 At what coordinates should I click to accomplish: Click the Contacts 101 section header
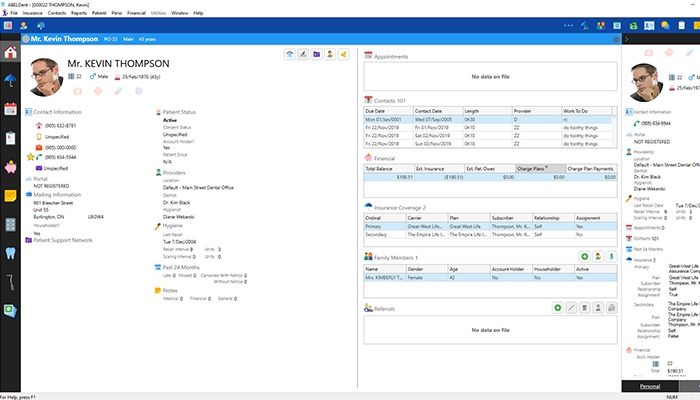pyautogui.click(x=392, y=100)
